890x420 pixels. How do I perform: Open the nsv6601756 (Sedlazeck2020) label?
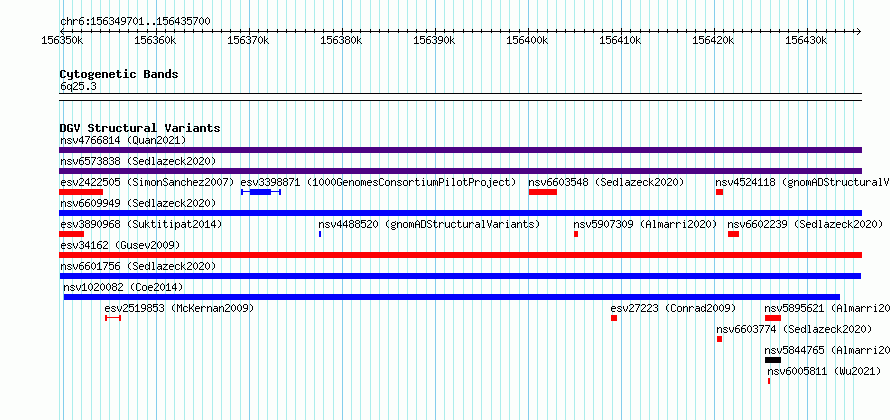pos(138,266)
